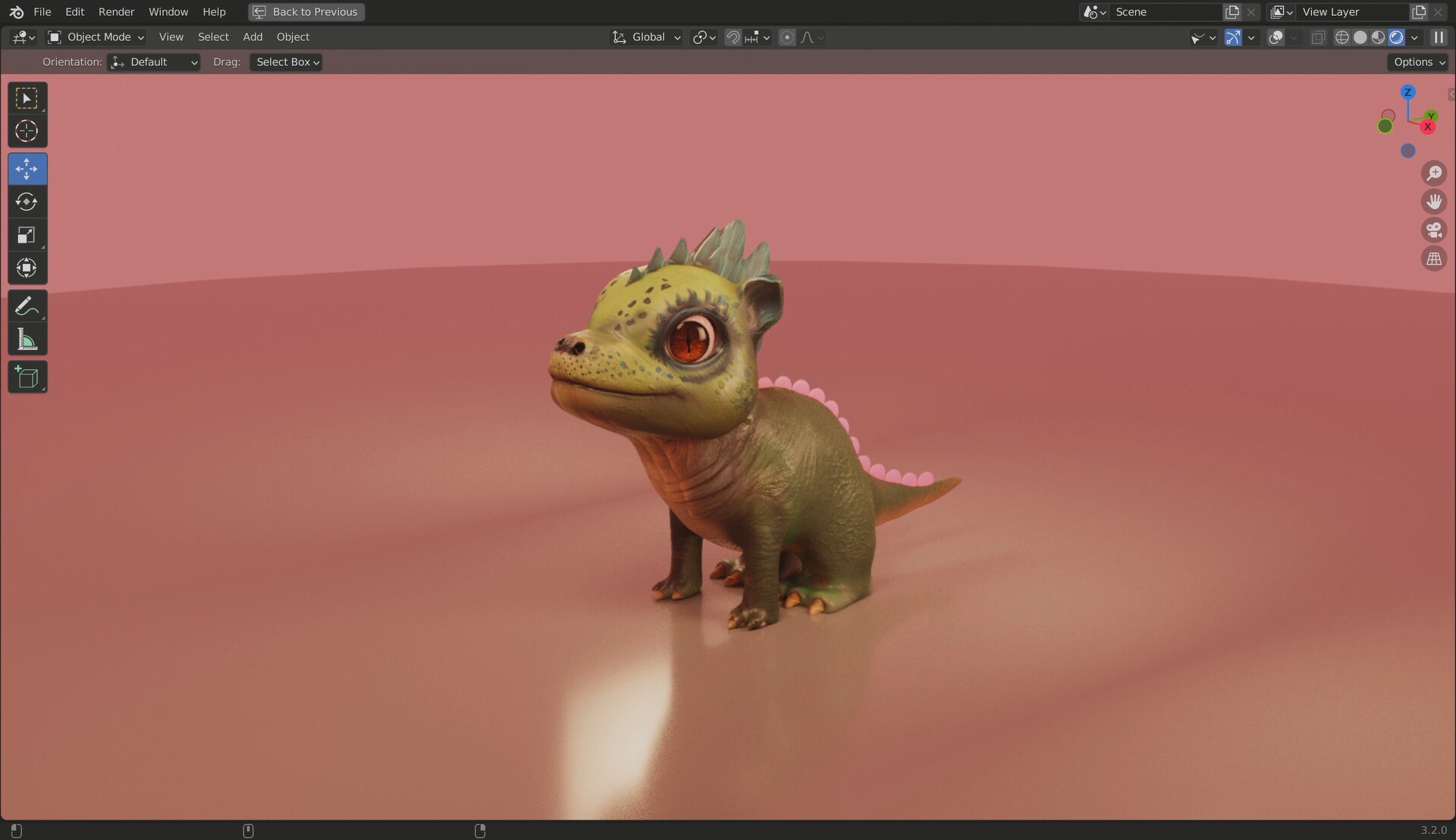Select the Move tool
This screenshot has width=1456, height=840.
pos(27,168)
